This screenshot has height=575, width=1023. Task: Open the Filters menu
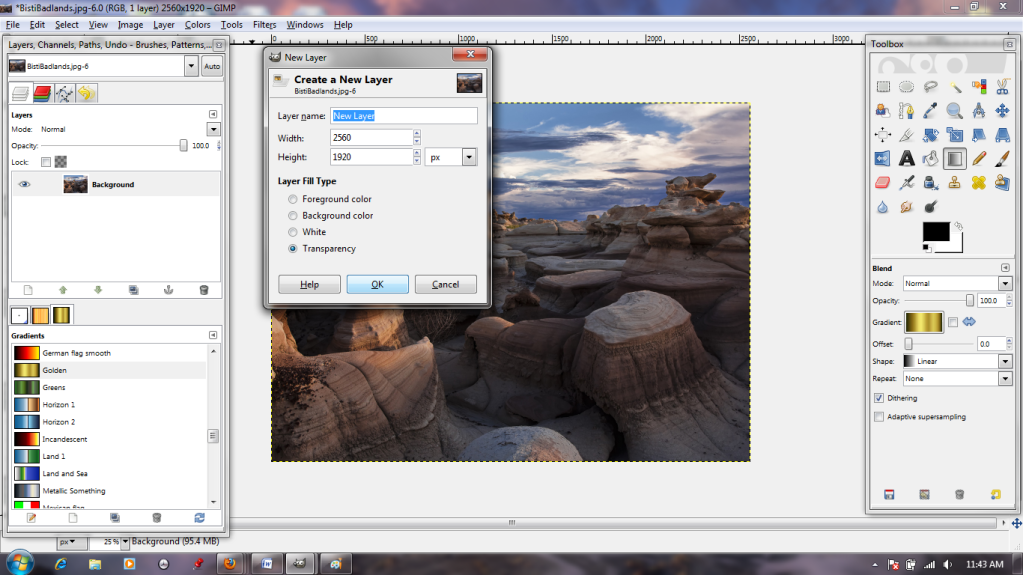264,25
